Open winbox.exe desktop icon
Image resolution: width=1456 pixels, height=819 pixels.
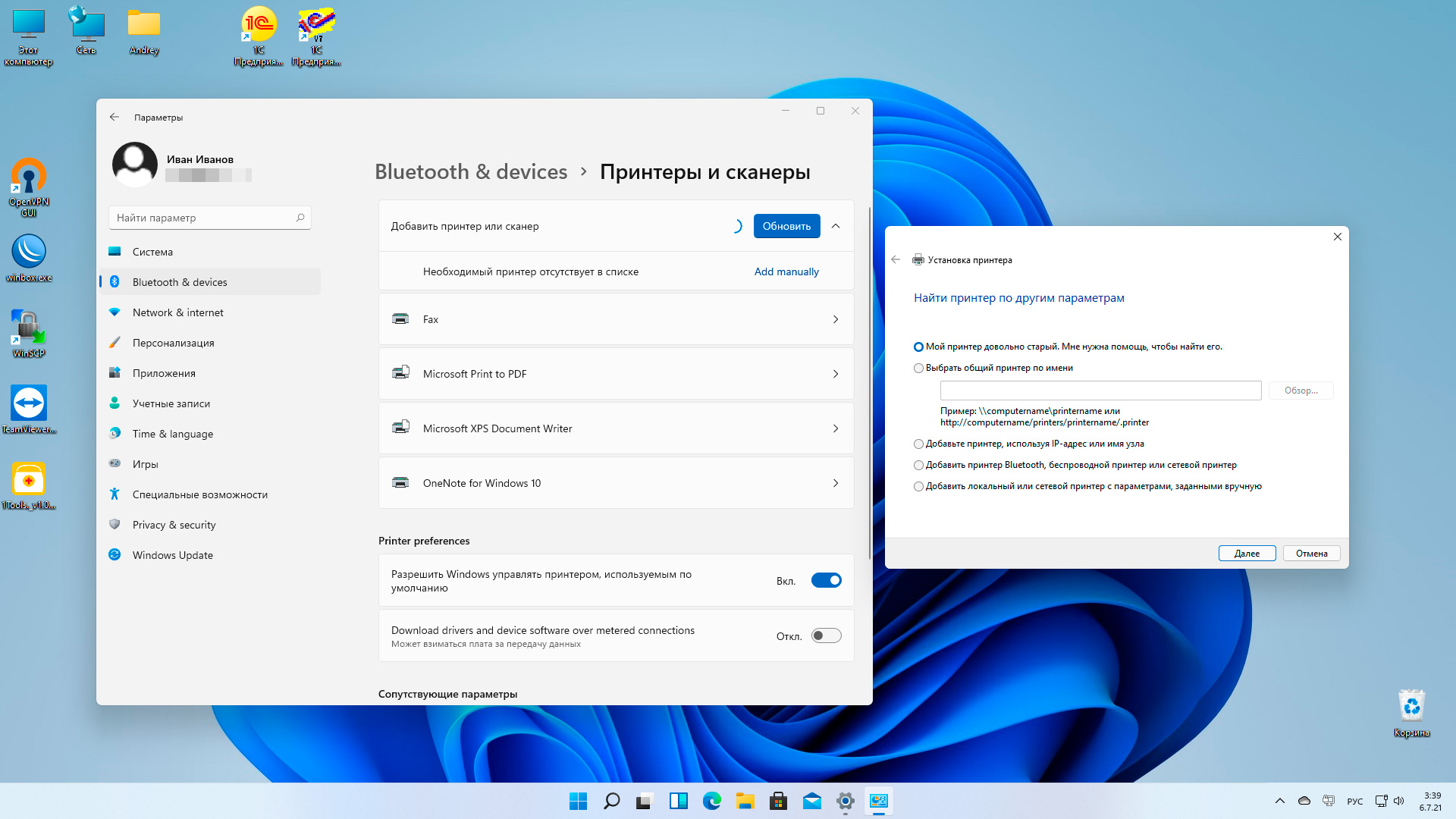29,253
